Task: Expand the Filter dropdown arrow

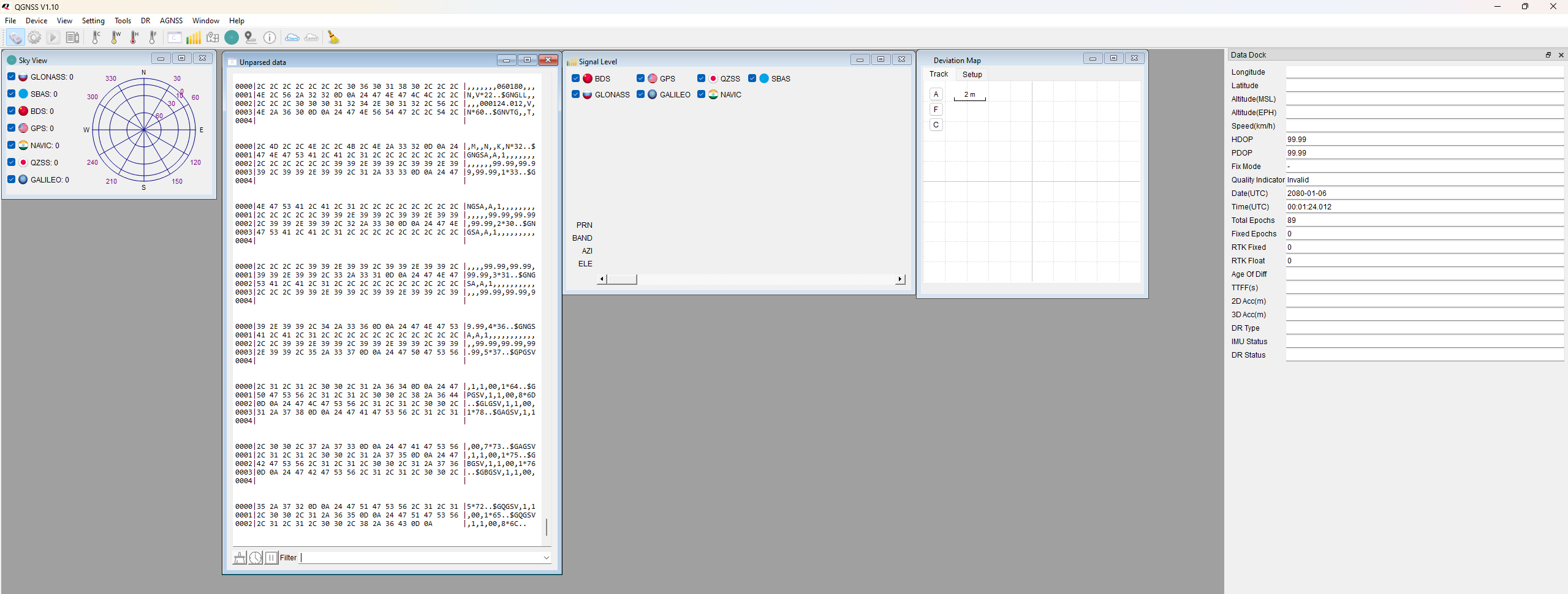Action: 546,558
